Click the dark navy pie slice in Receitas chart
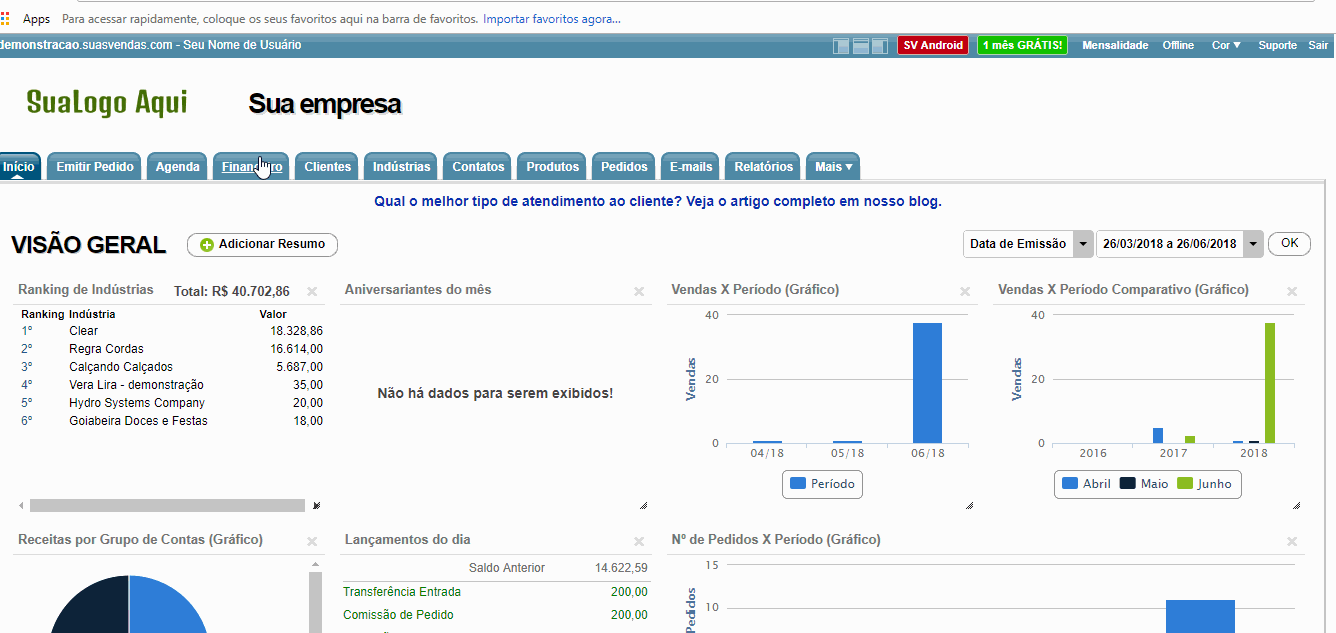 click(92, 608)
